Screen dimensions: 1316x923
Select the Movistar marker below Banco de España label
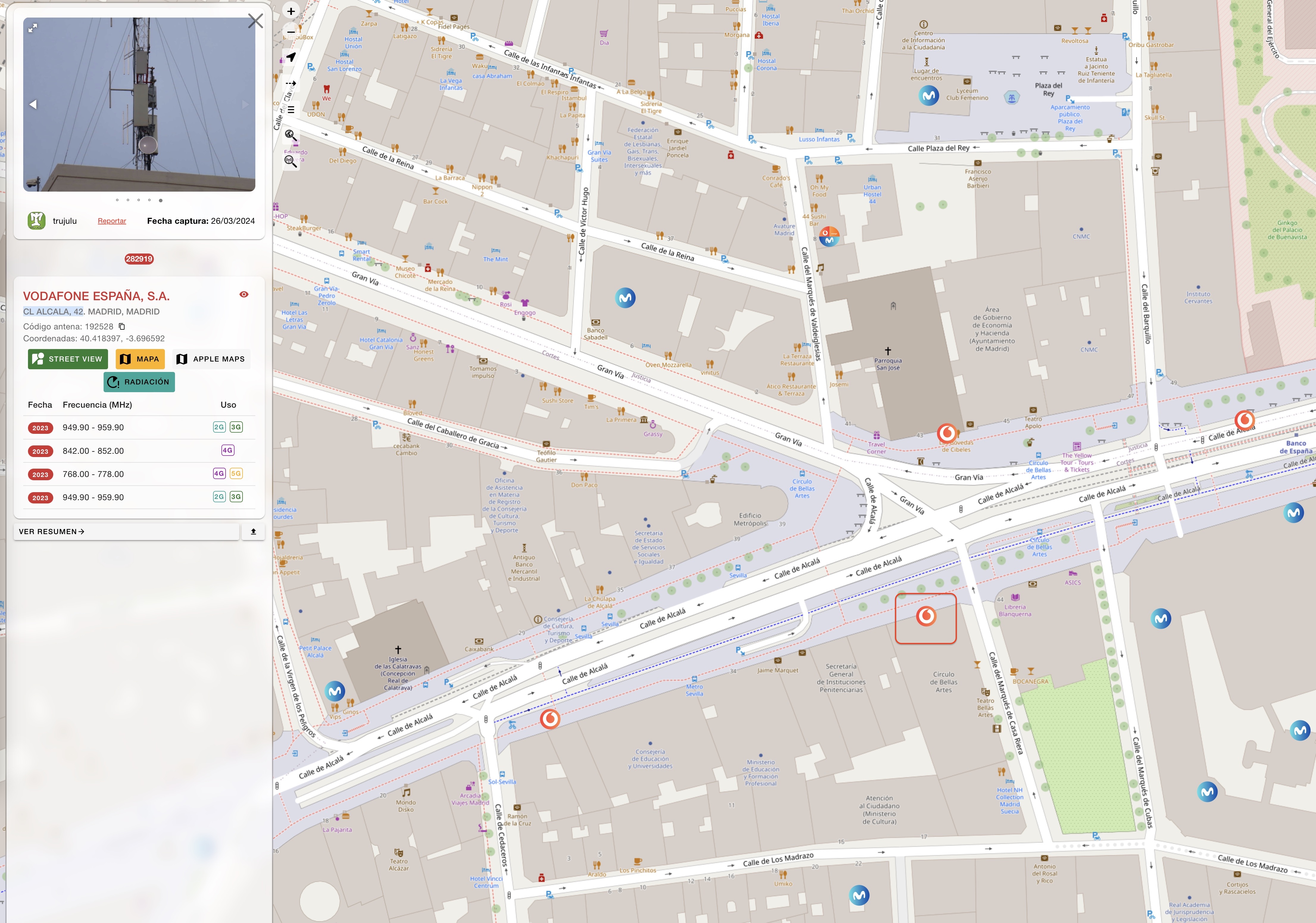pos(1294,513)
